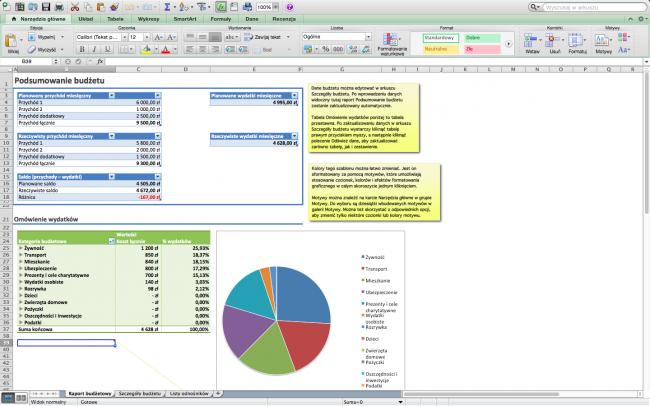Open the templates gallery icon
The image size is (650, 406).
(x=19, y=7)
